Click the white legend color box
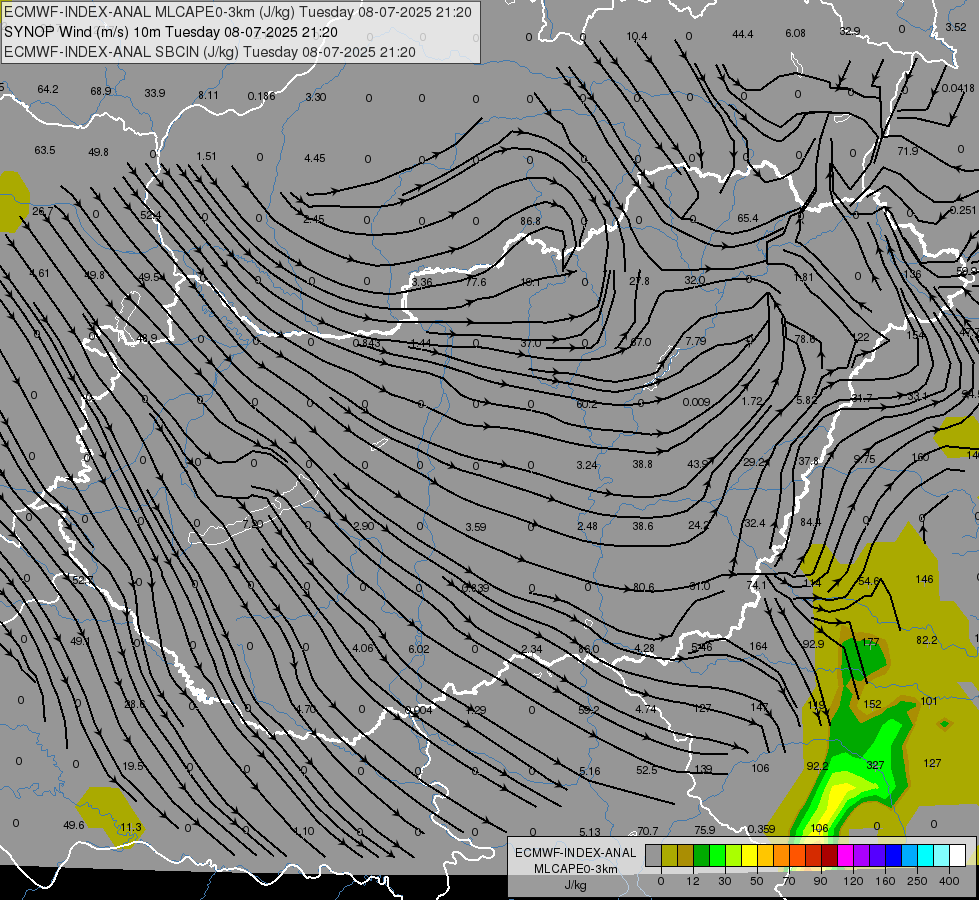The image size is (979, 900). (x=958, y=855)
